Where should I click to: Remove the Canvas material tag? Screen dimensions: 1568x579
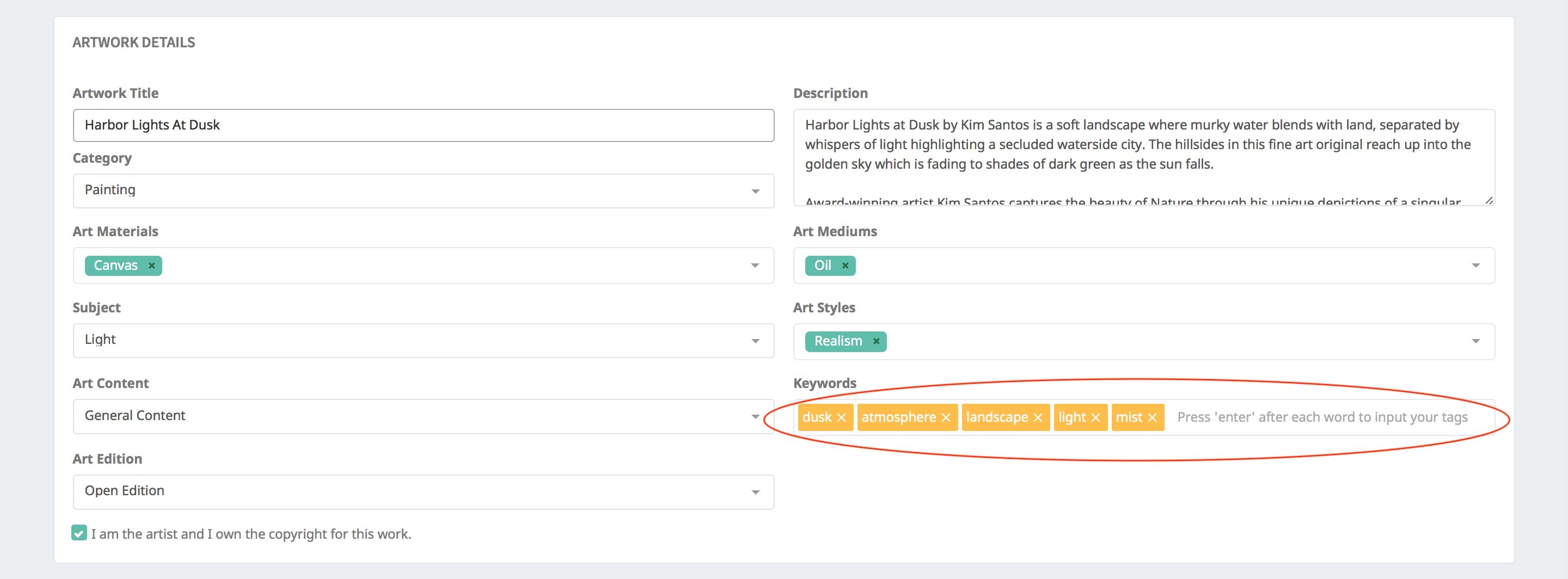151,266
